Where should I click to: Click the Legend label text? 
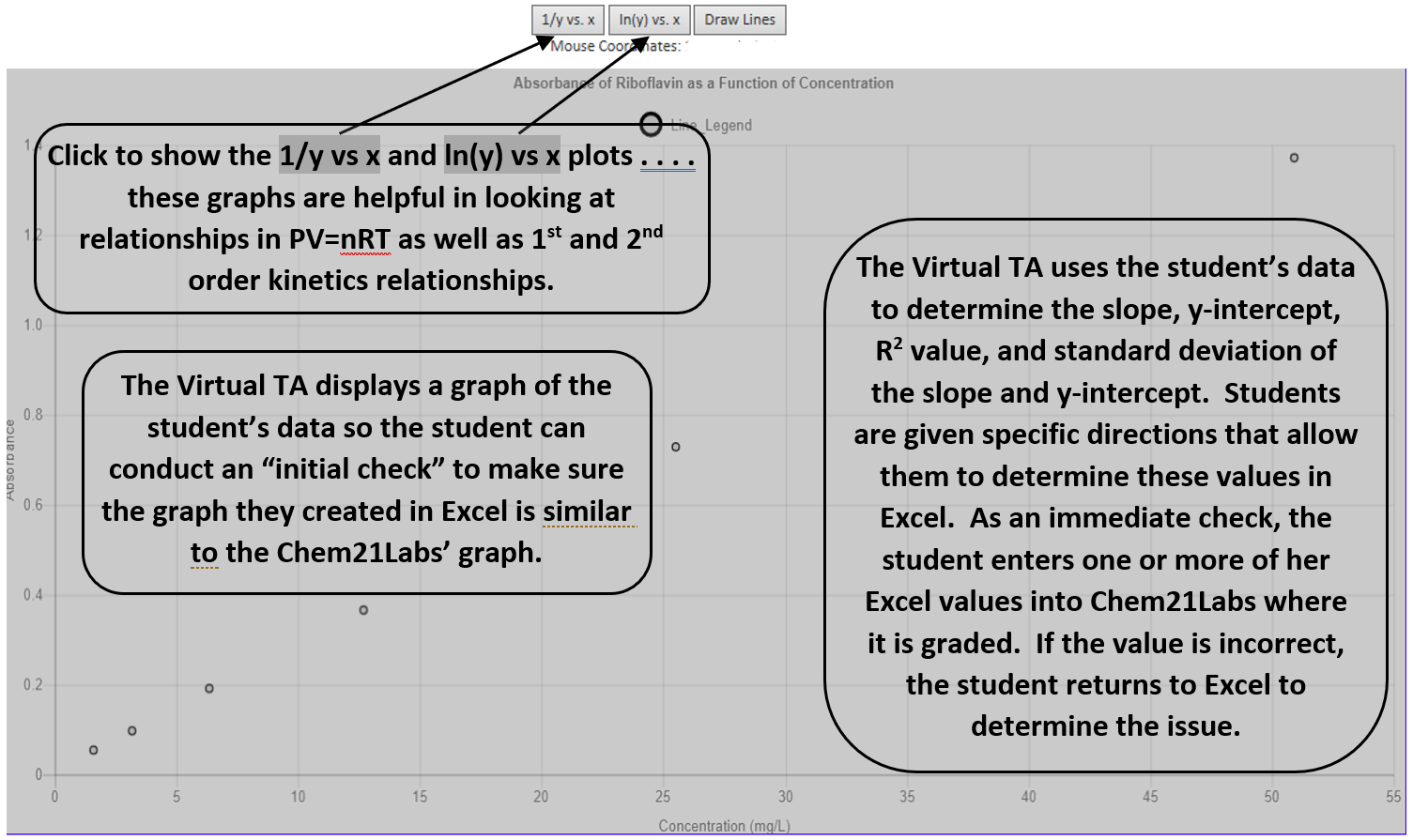(728, 125)
